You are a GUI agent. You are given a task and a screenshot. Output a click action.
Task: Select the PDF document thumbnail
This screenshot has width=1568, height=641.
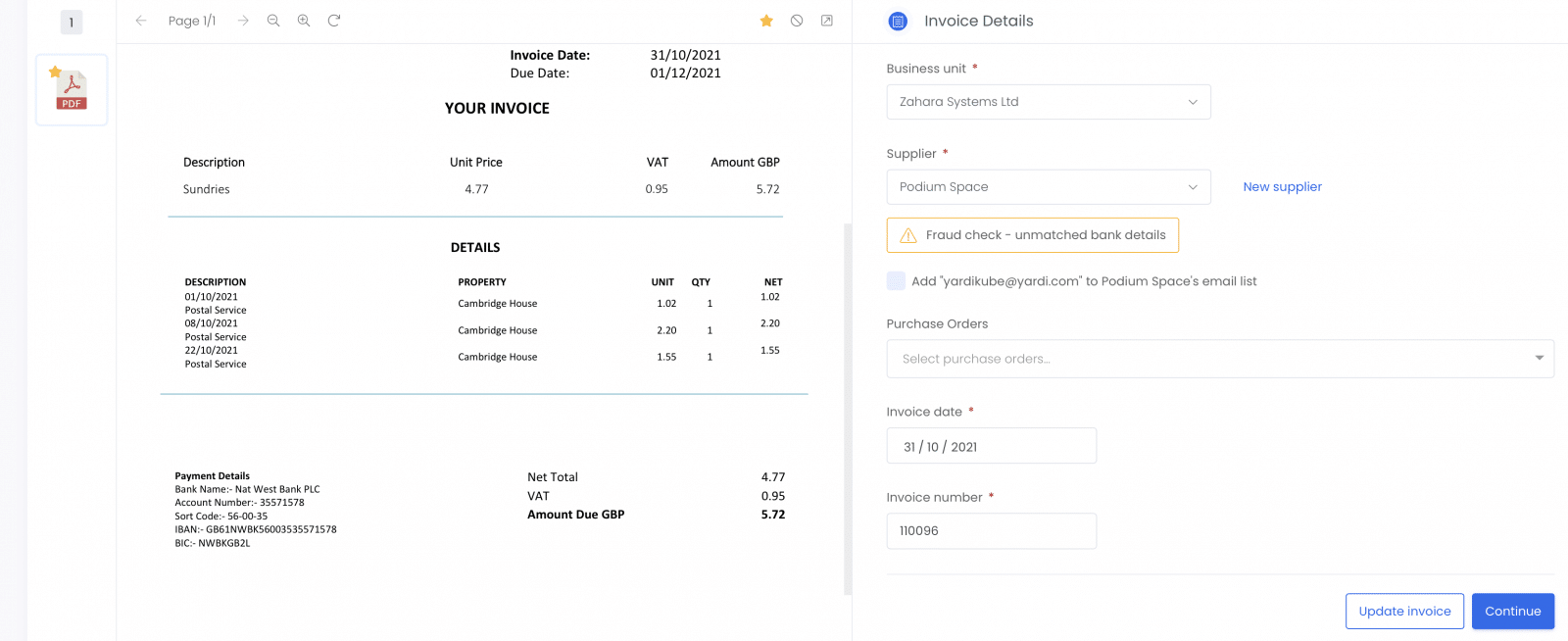click(x=72, y=90)
